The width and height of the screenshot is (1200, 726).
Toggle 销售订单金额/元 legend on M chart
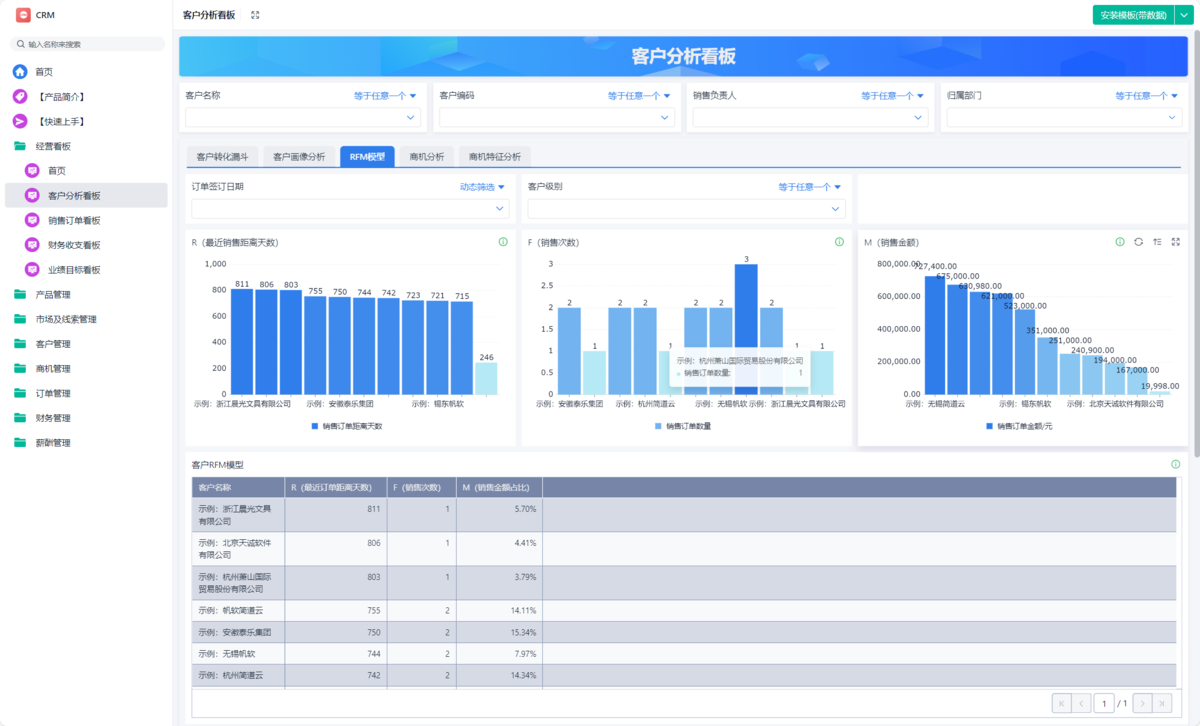coord(1018,426)
